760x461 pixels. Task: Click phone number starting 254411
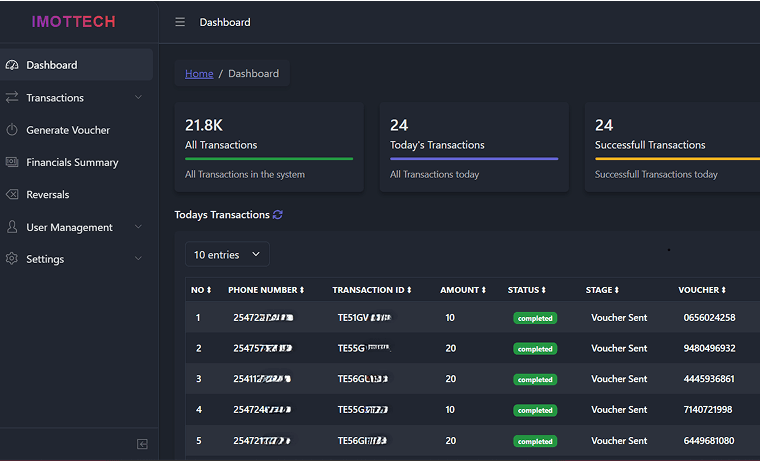262,379
